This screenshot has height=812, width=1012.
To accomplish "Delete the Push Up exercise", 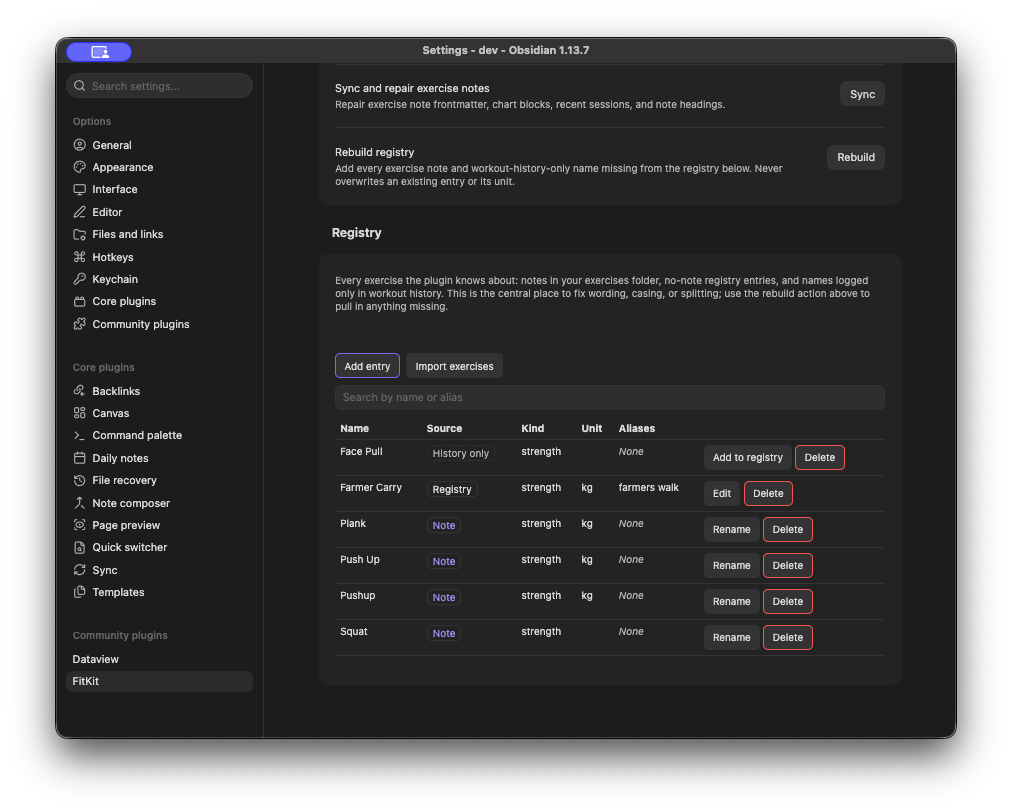I will [x=787, y=565].
